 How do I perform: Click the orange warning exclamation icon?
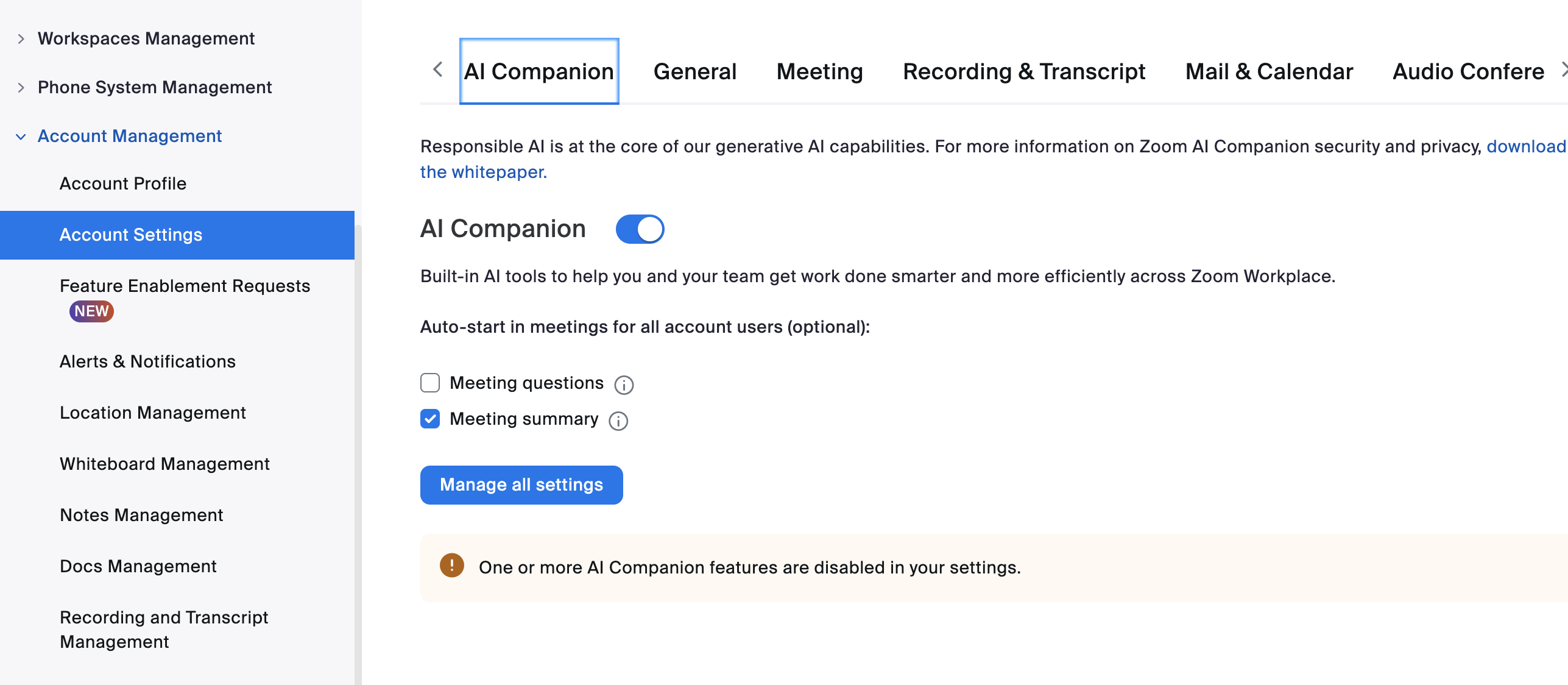point(452,566)
